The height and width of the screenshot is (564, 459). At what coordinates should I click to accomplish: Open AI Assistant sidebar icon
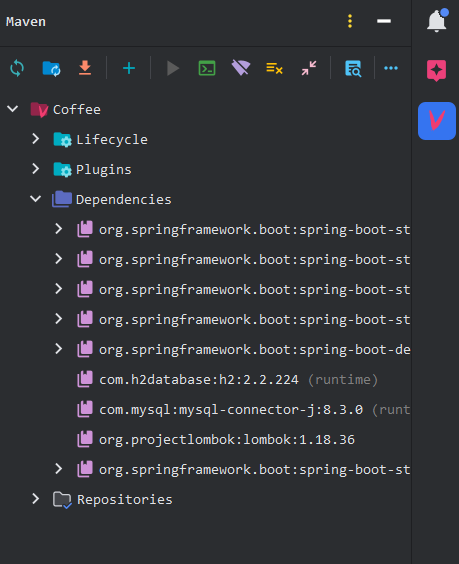(437, 70)
